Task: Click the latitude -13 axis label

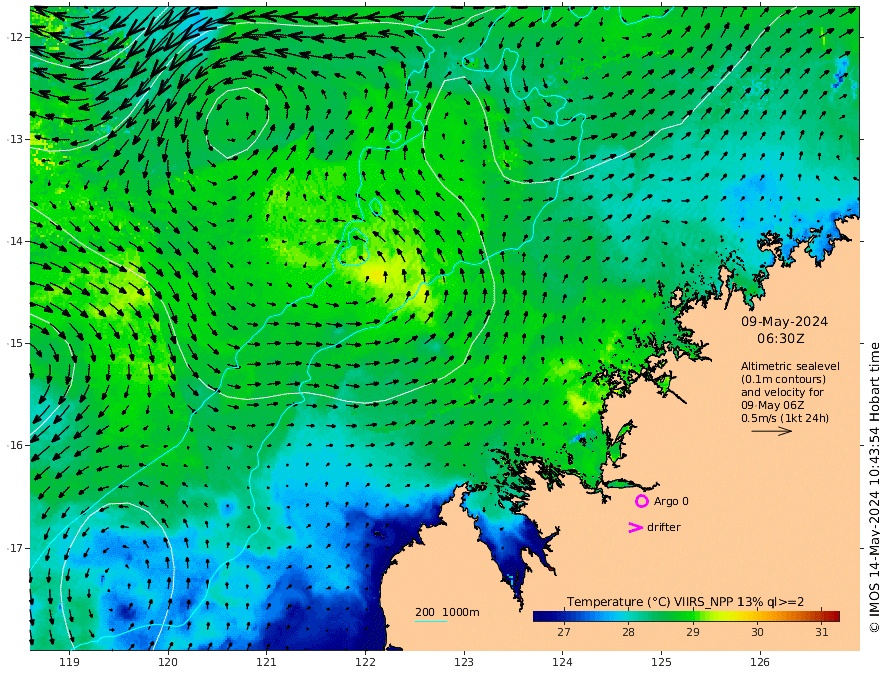Action: coord(15,139)
